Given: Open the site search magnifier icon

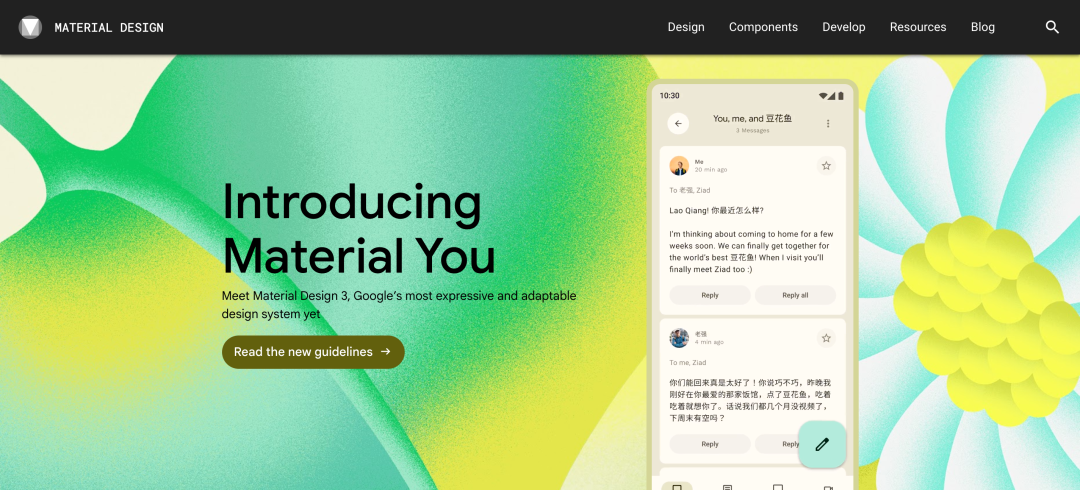Looking at the screenshot, I should click(1052, 27).
